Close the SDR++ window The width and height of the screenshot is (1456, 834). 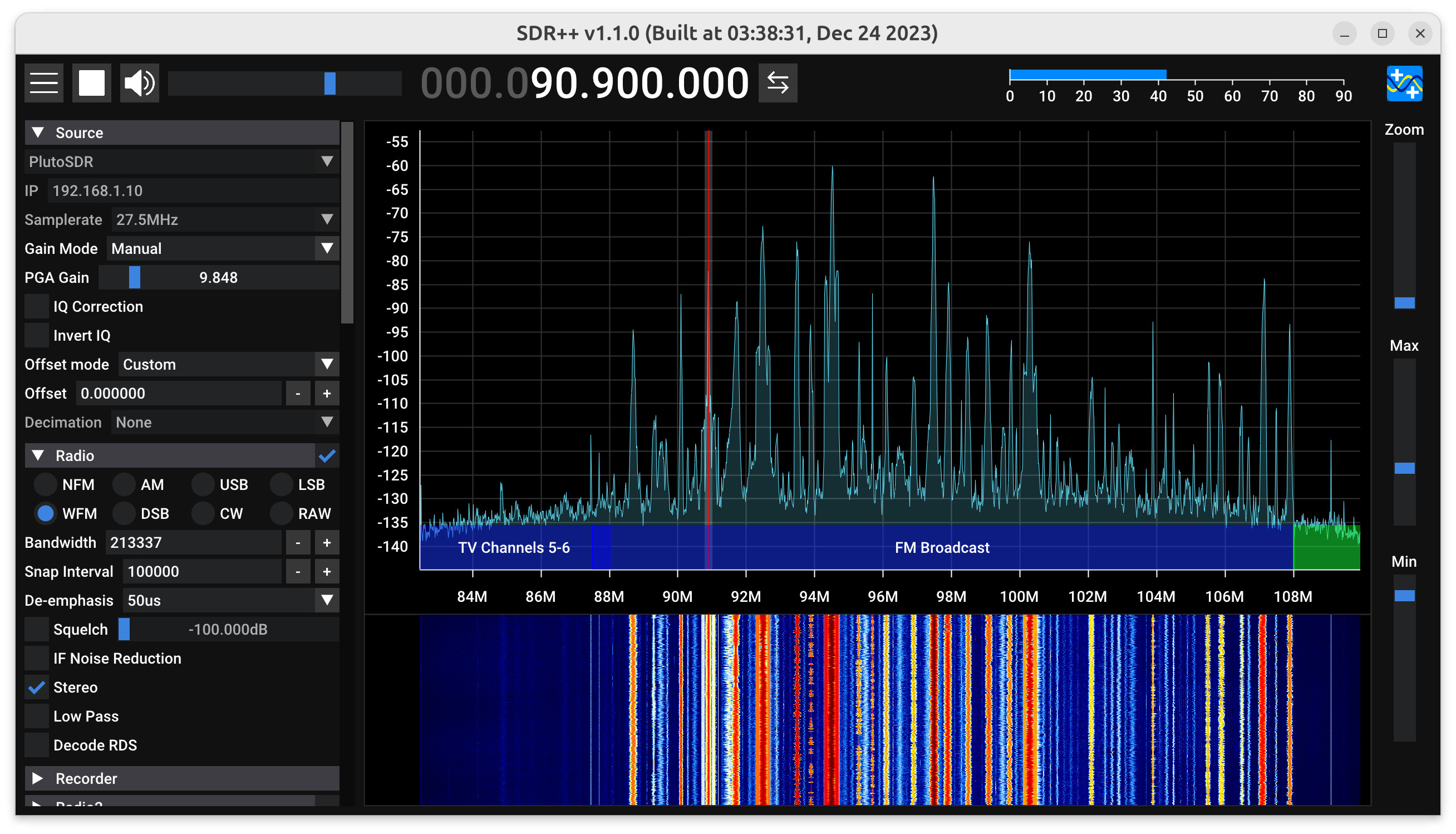pos(1419,34)
